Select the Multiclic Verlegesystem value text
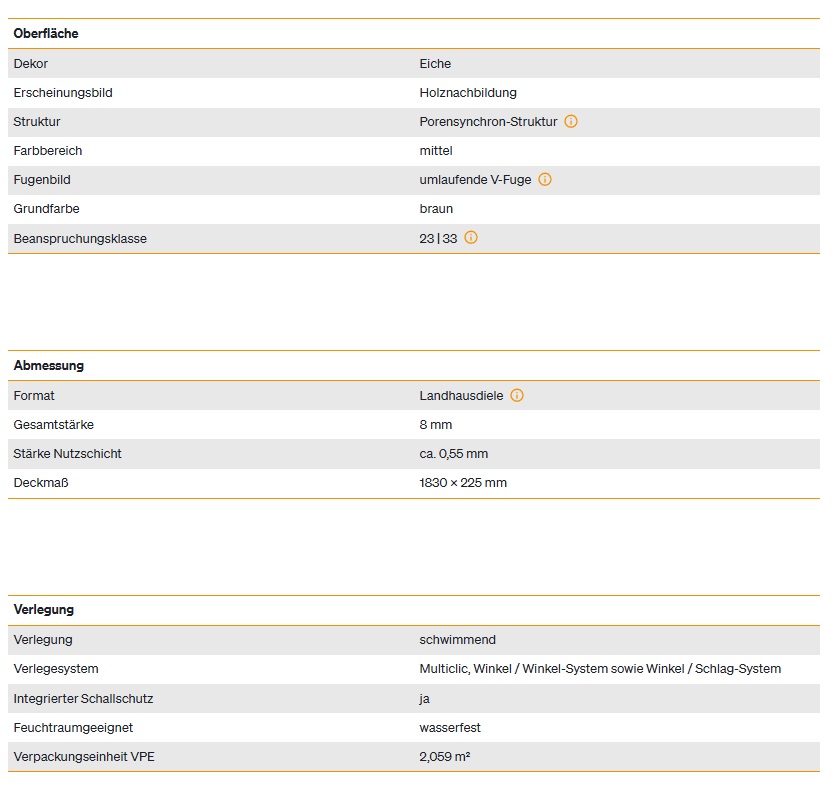The width and height of the screenshot is (839, 789). [600, 669]
